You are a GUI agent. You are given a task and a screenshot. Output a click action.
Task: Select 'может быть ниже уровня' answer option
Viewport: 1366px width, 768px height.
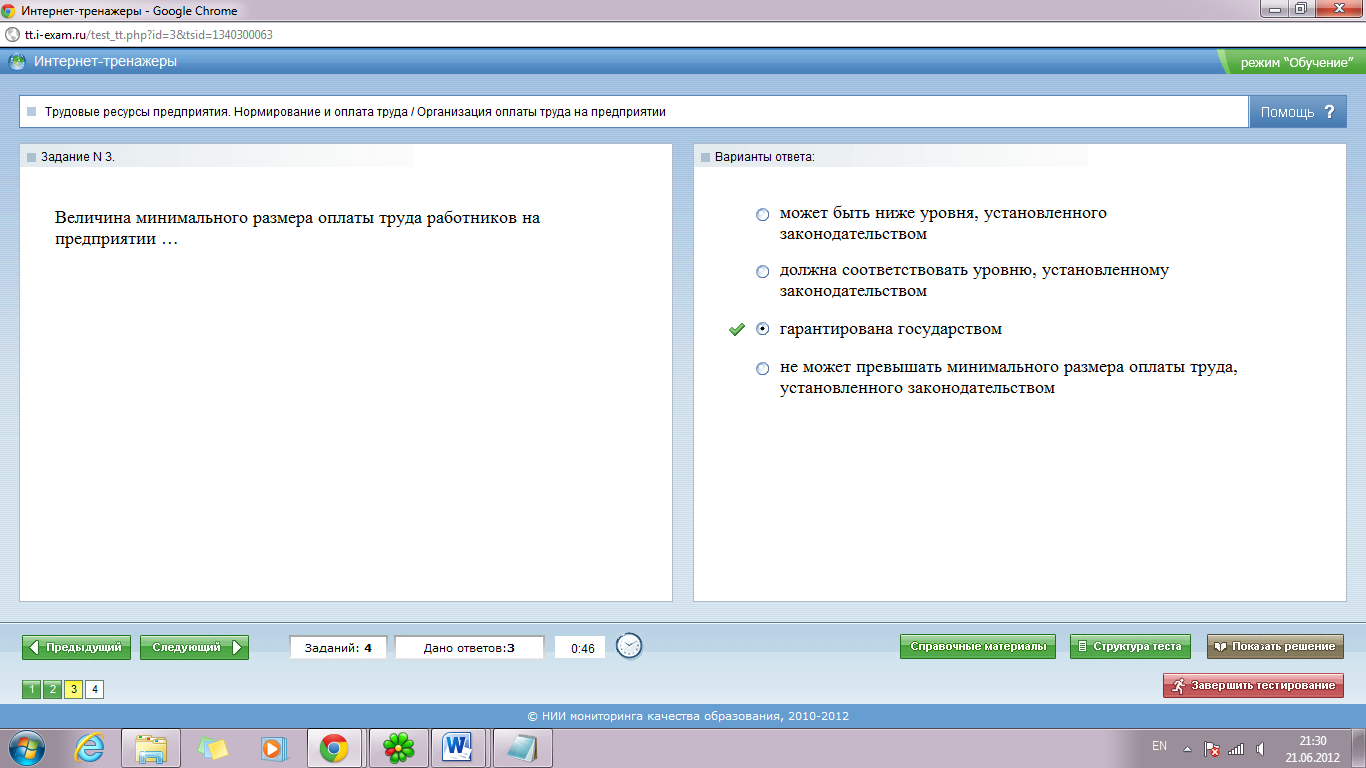(763, 214)
